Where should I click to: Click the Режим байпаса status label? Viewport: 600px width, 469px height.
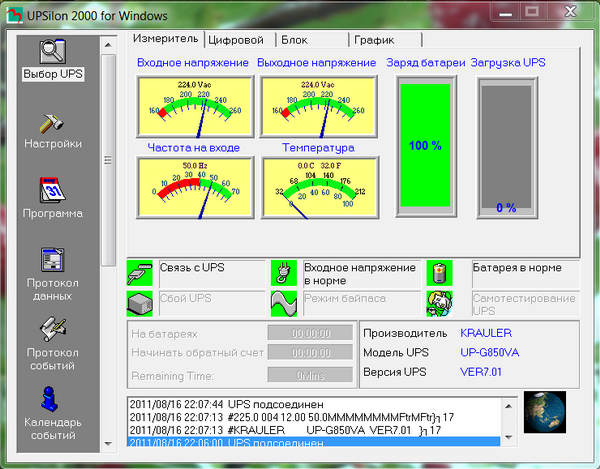click(x=362, y=304)
